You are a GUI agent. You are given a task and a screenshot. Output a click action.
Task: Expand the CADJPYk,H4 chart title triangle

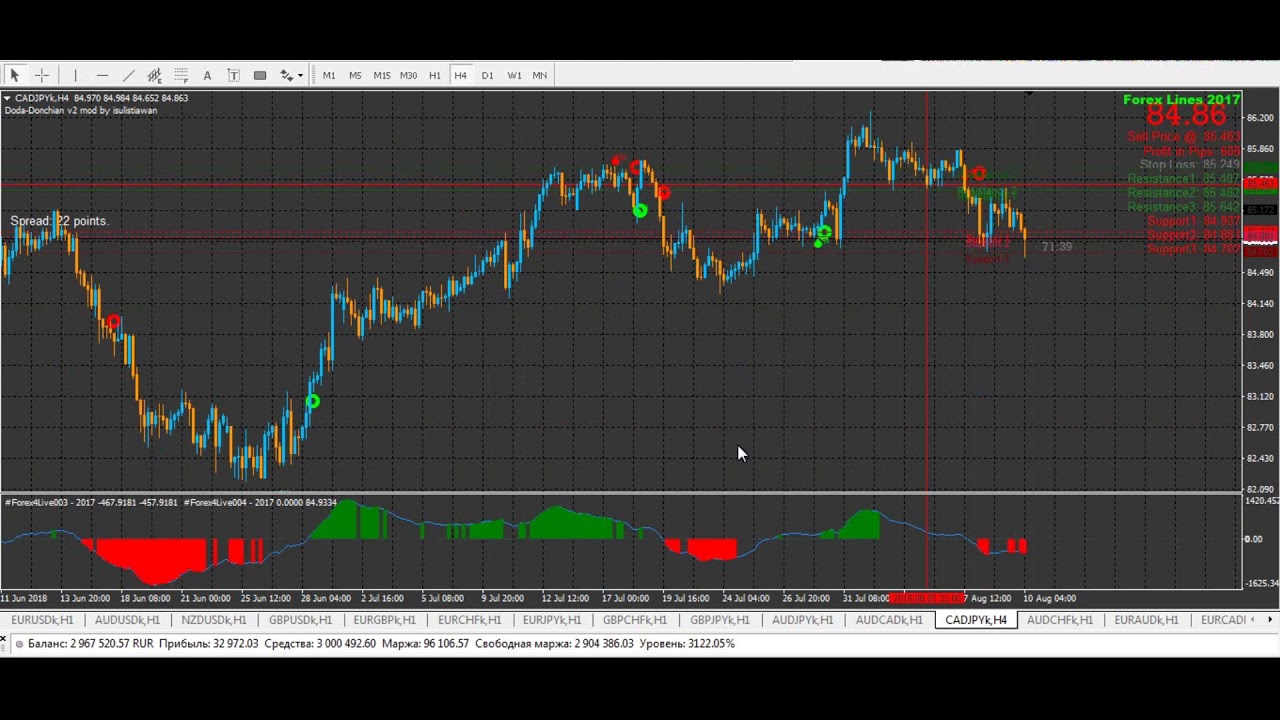click(7, 98)
